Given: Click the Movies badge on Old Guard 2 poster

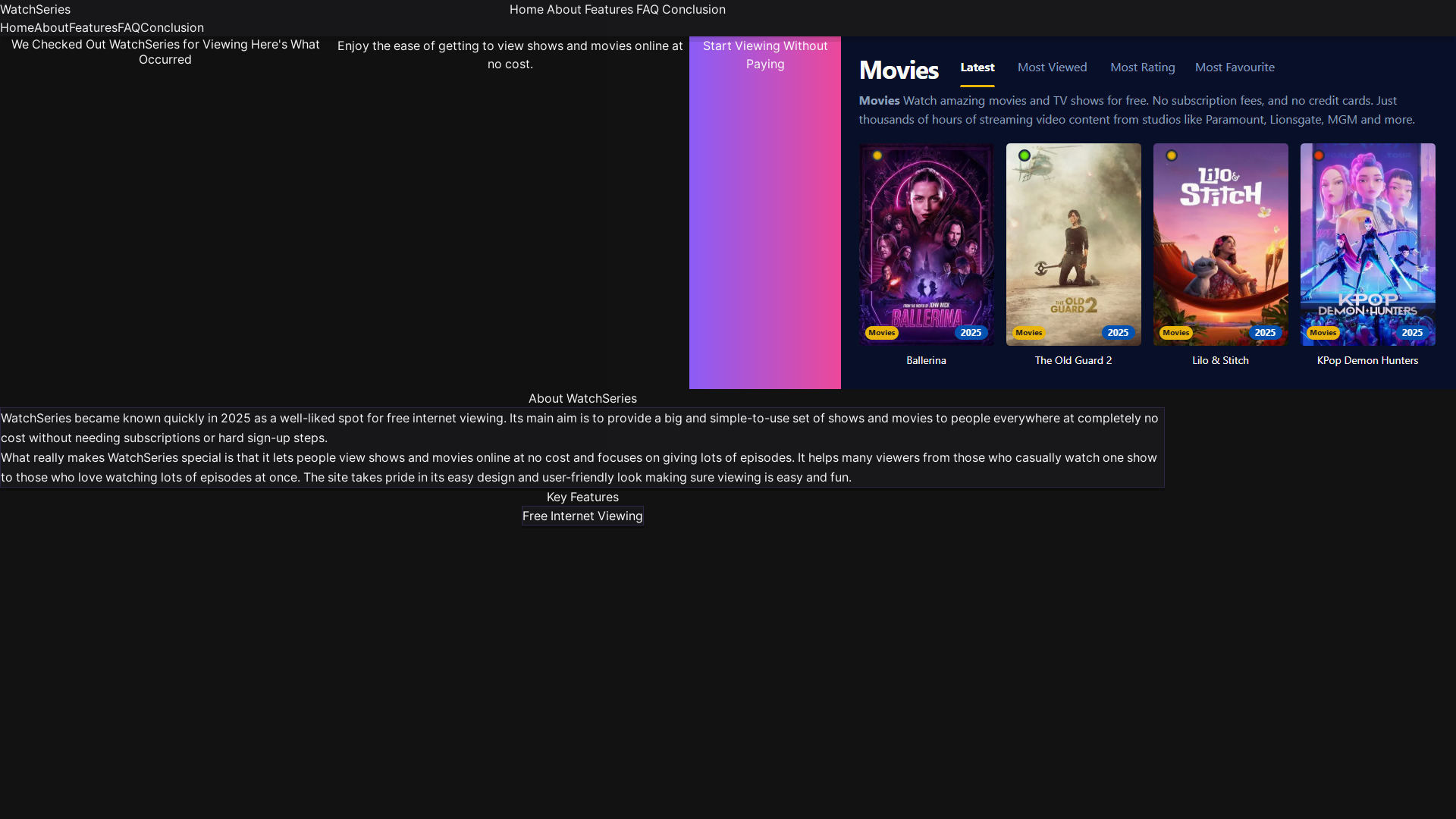Looking at the screenshot, I should 1028,333.
